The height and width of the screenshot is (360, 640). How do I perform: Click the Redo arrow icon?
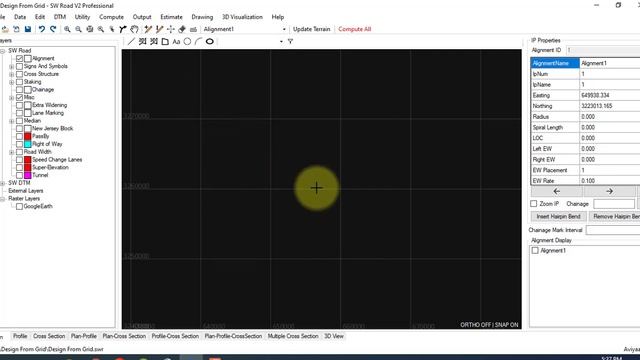(x=53, y=29)
